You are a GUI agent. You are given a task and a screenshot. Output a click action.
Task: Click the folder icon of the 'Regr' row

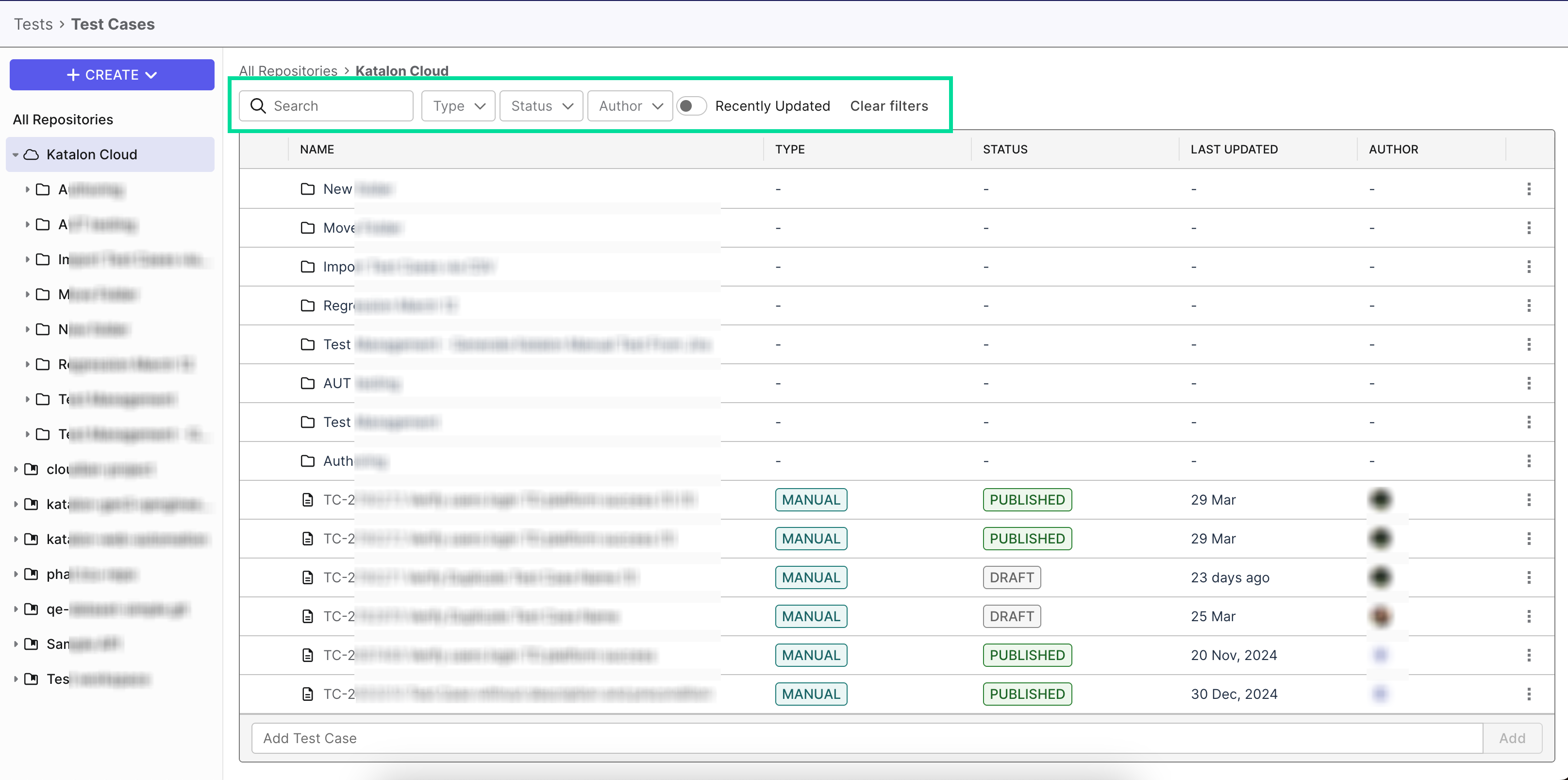(308, 305)
